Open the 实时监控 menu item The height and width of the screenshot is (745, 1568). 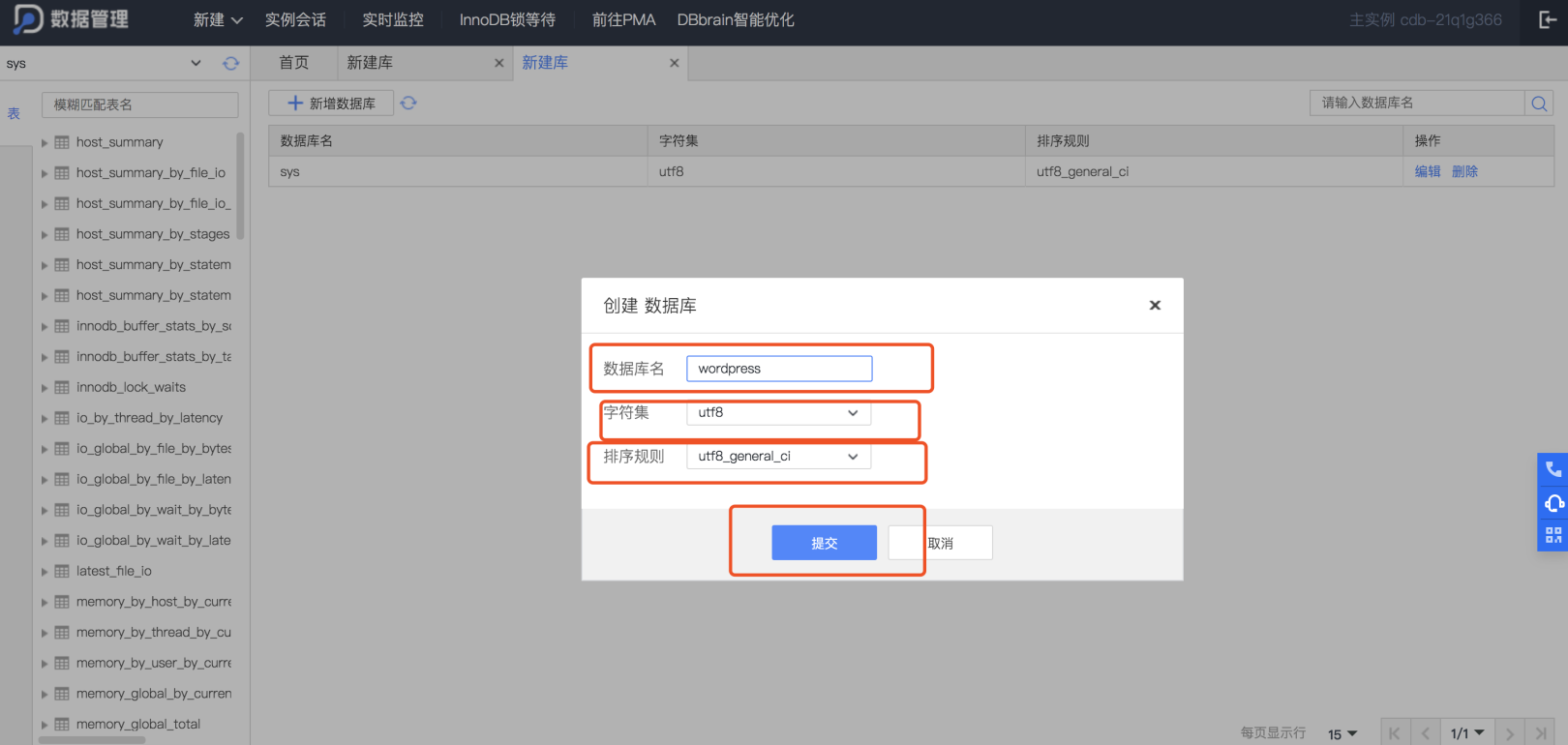(393, 20)
